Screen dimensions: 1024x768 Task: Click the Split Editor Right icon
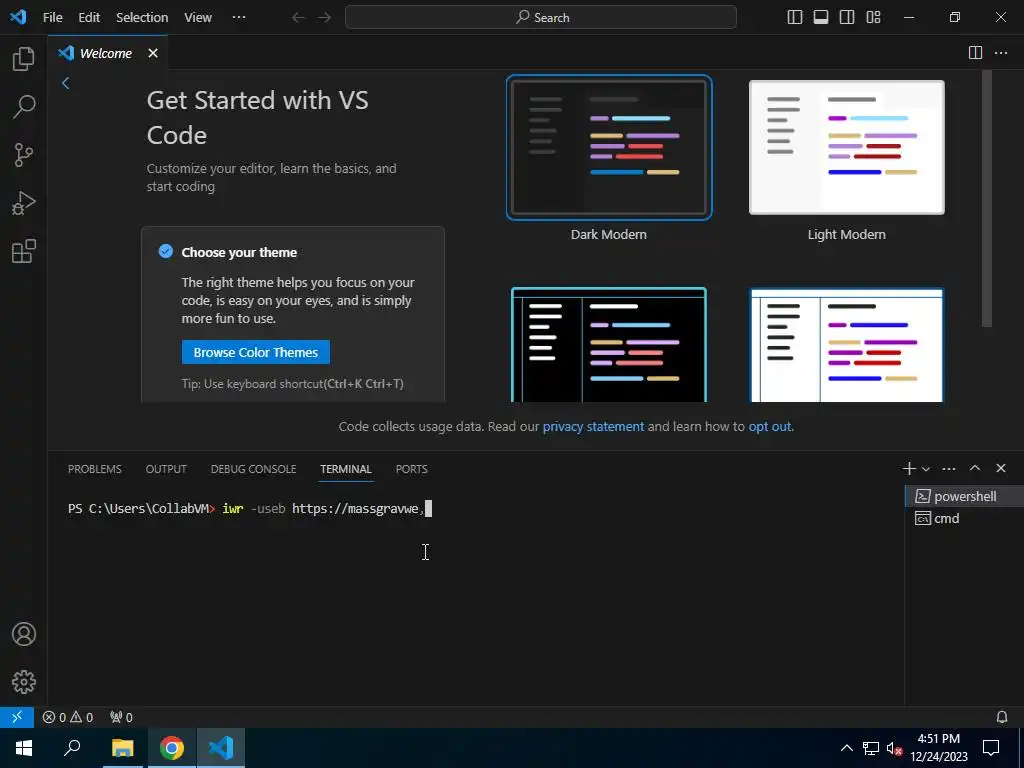975,53
